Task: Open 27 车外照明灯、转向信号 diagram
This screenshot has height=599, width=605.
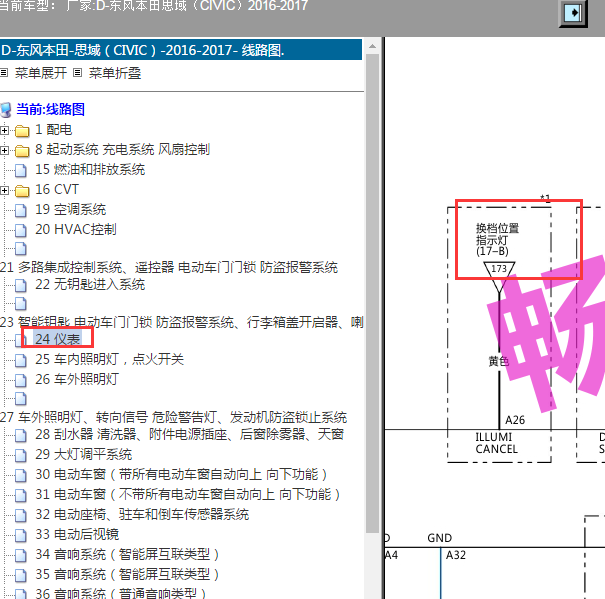Action: 173,417
